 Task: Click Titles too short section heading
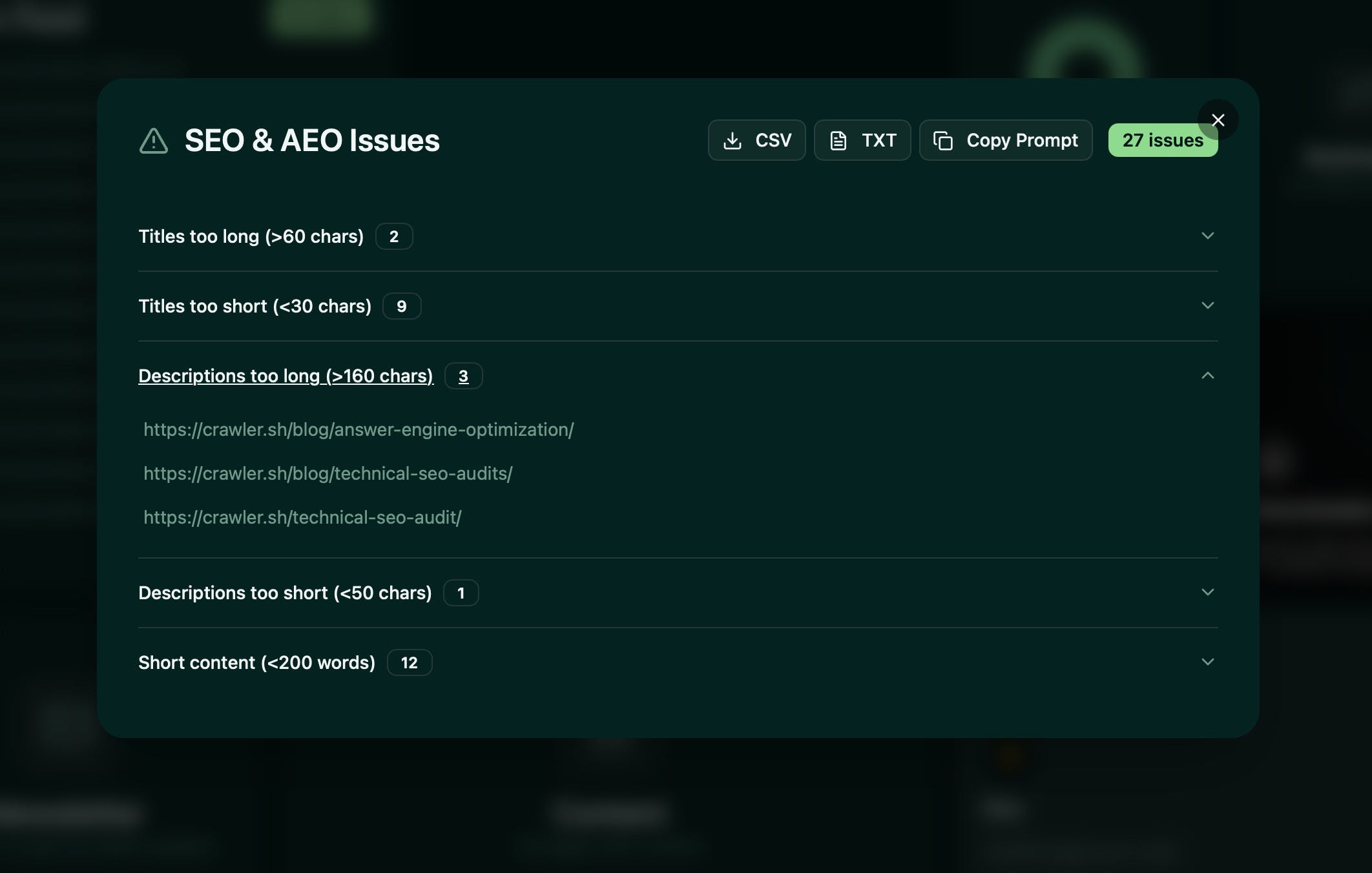coord(255,306)
